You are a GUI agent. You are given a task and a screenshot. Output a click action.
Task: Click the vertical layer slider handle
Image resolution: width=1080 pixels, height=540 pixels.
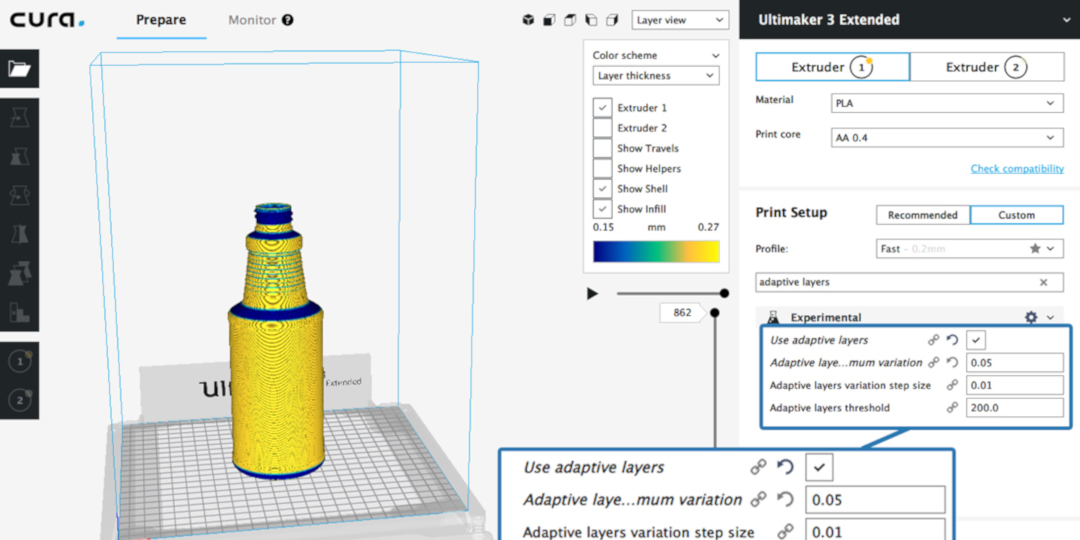(715, 313)
